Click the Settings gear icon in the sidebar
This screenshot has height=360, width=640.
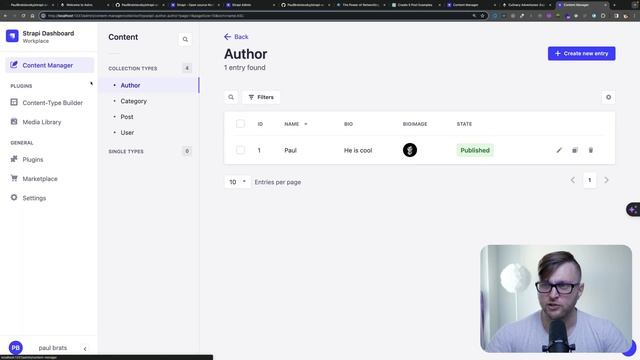click(x=14, y=197)
